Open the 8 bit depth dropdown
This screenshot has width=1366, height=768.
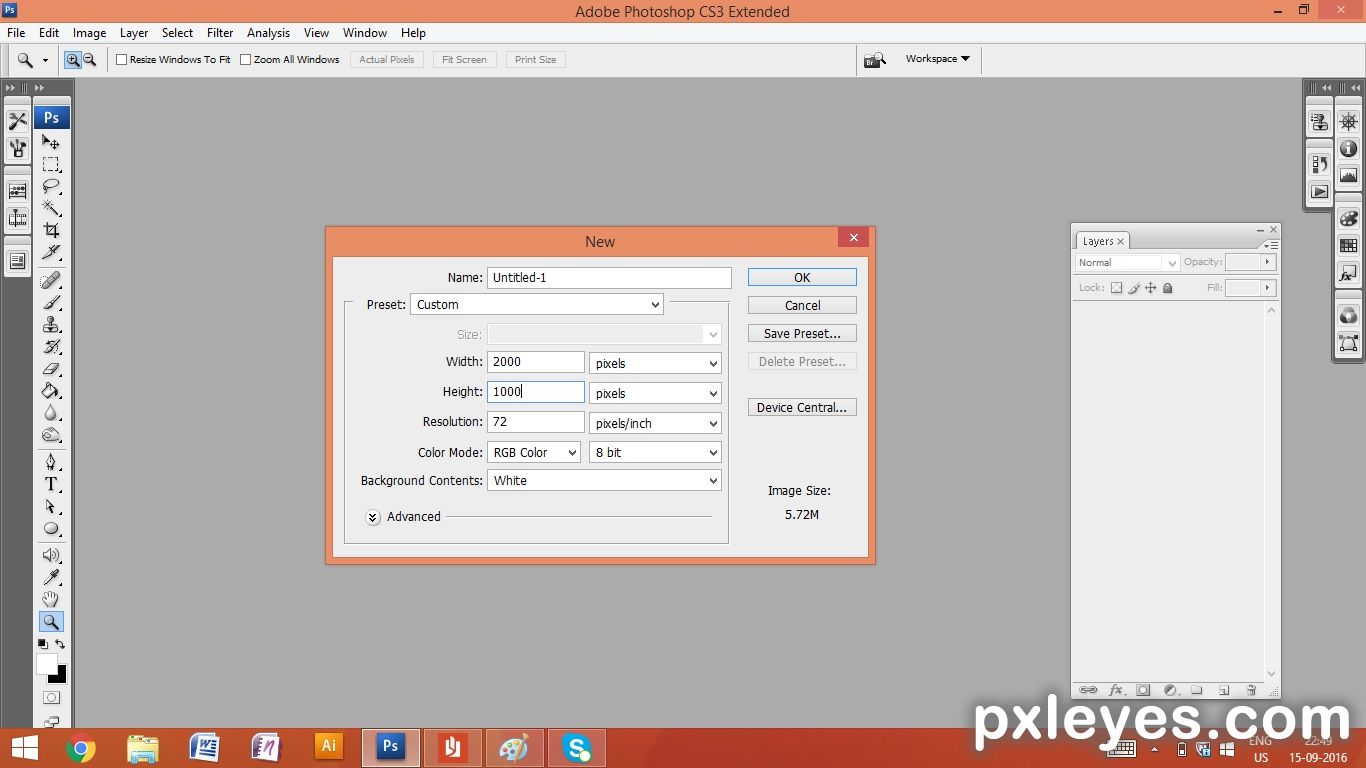coord(655,452)
